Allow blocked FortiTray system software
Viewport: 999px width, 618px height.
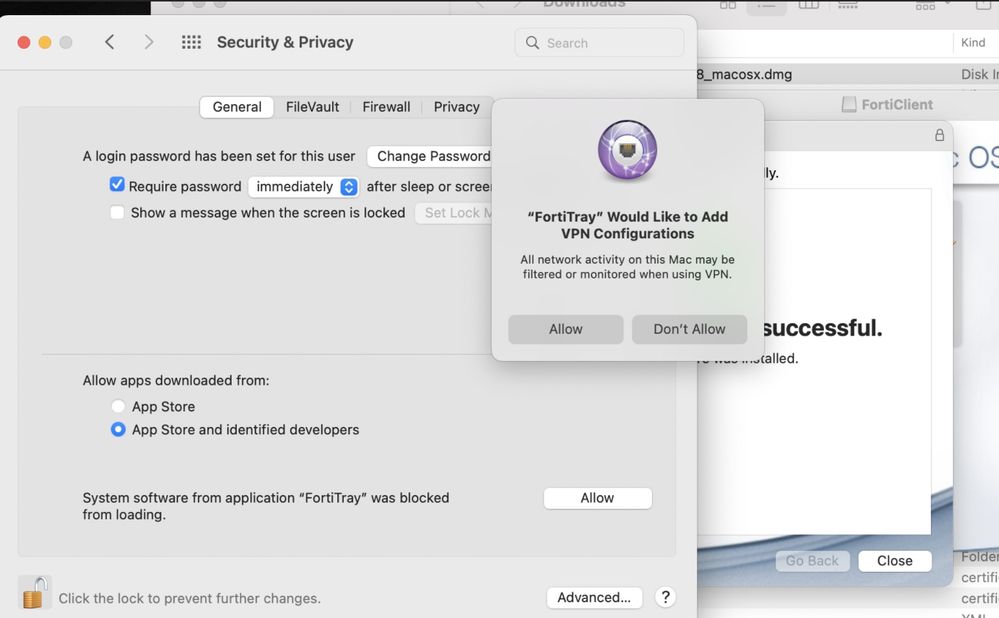(x=597, y=498)
